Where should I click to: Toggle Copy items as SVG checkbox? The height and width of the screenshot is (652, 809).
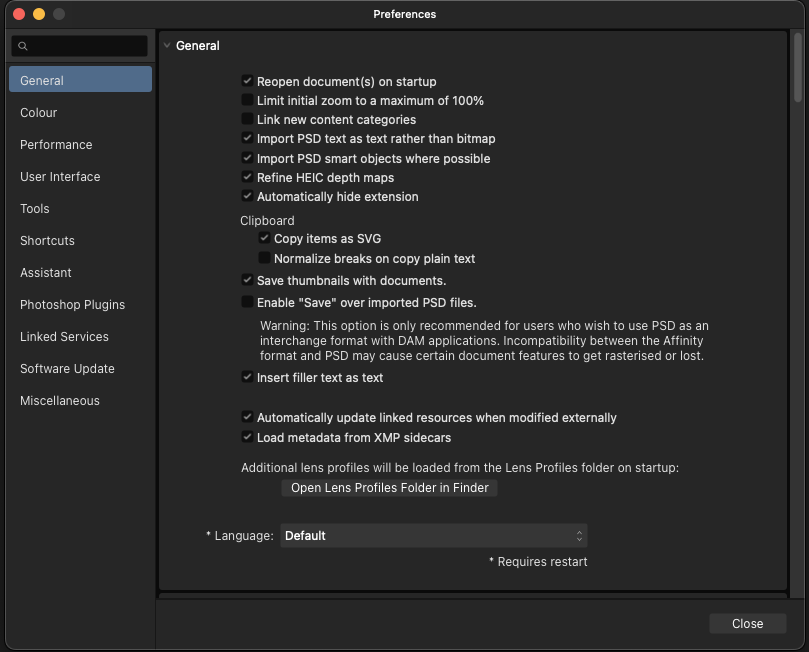coord(264,238)
